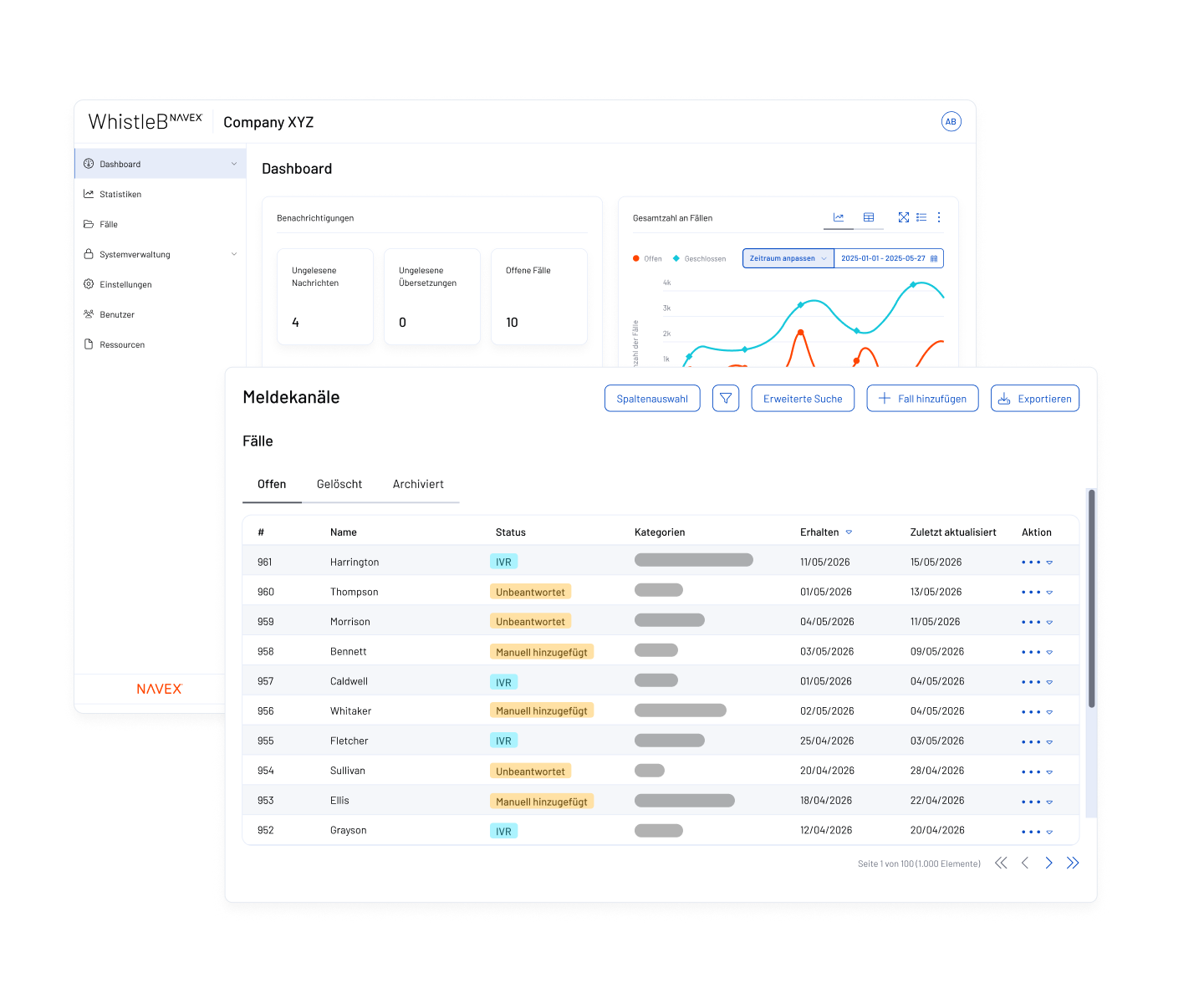Go to previous page of cases

pos(1025,863)
